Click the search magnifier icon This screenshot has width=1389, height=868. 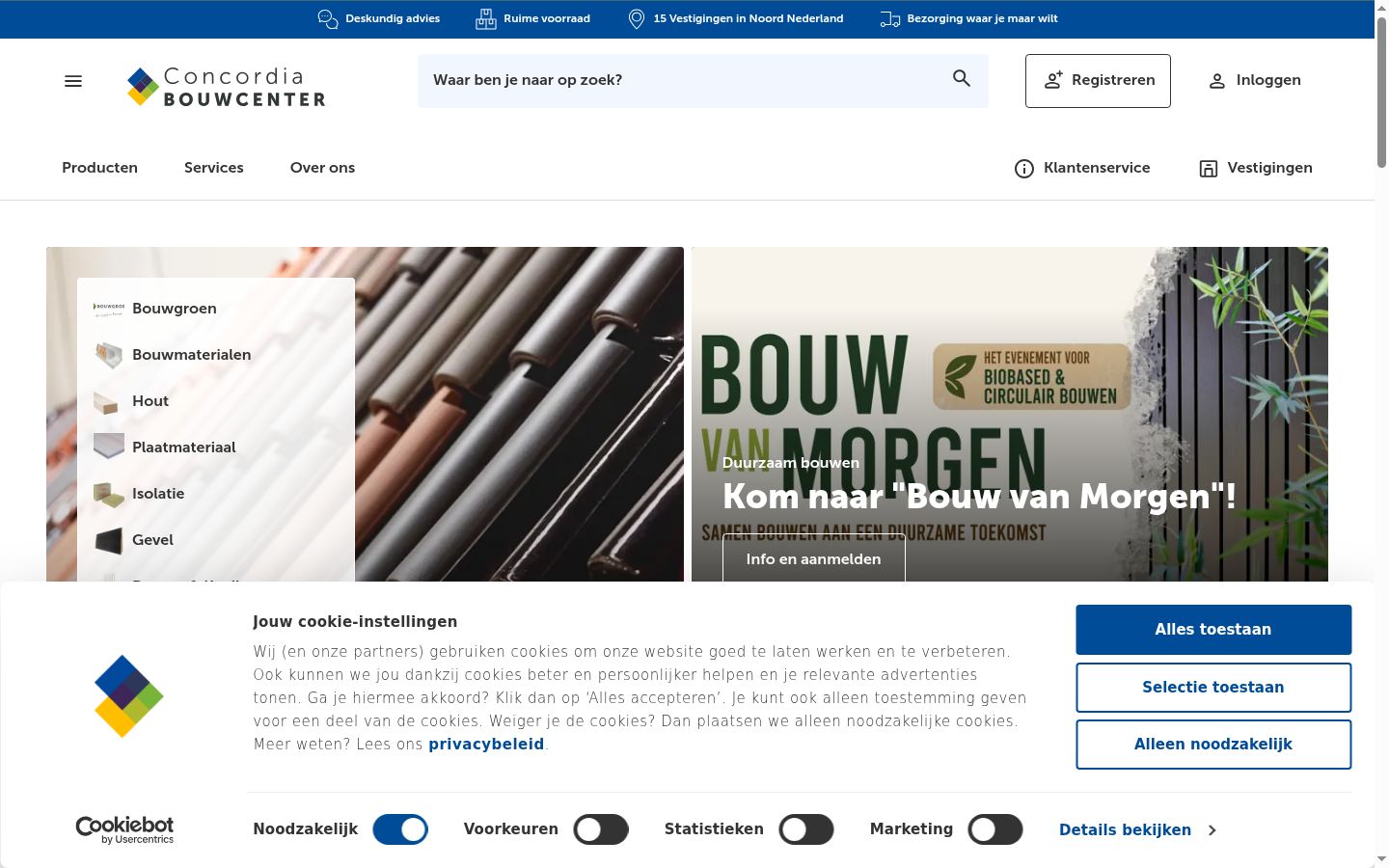962,78
